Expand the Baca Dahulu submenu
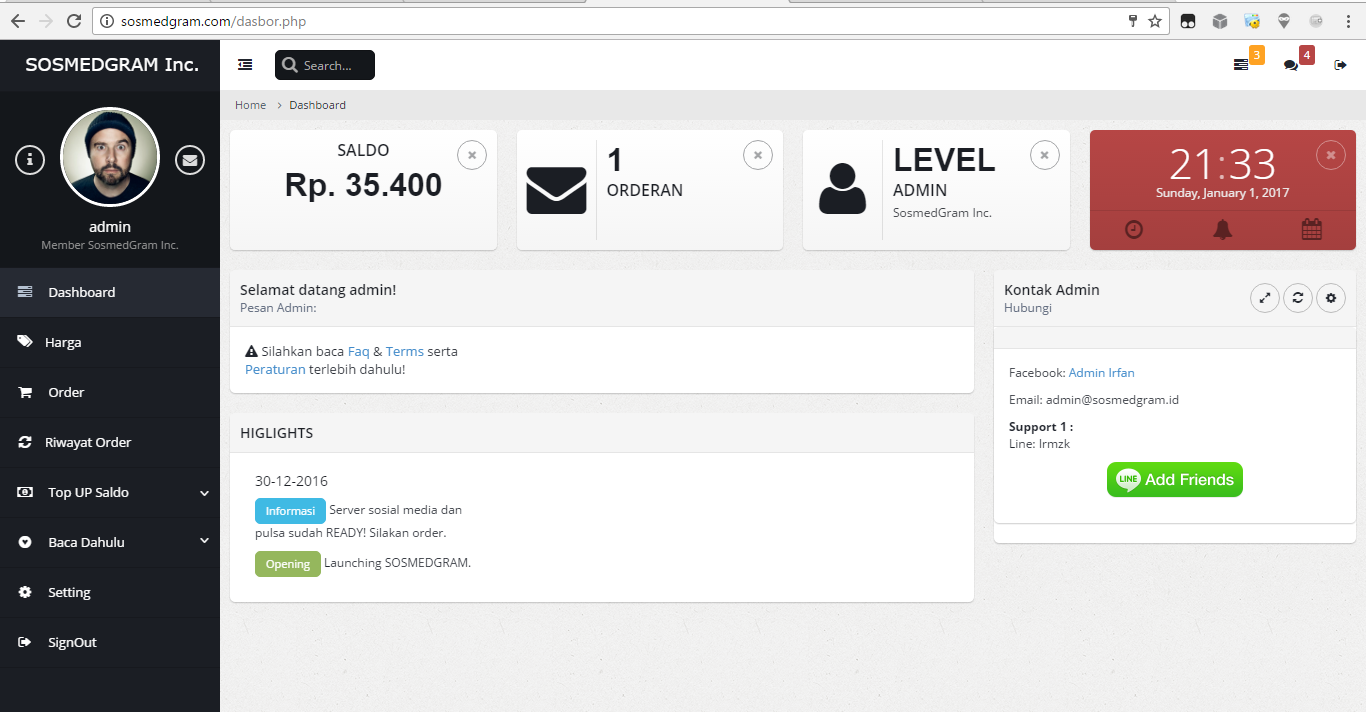 click(x=110, y=542)
